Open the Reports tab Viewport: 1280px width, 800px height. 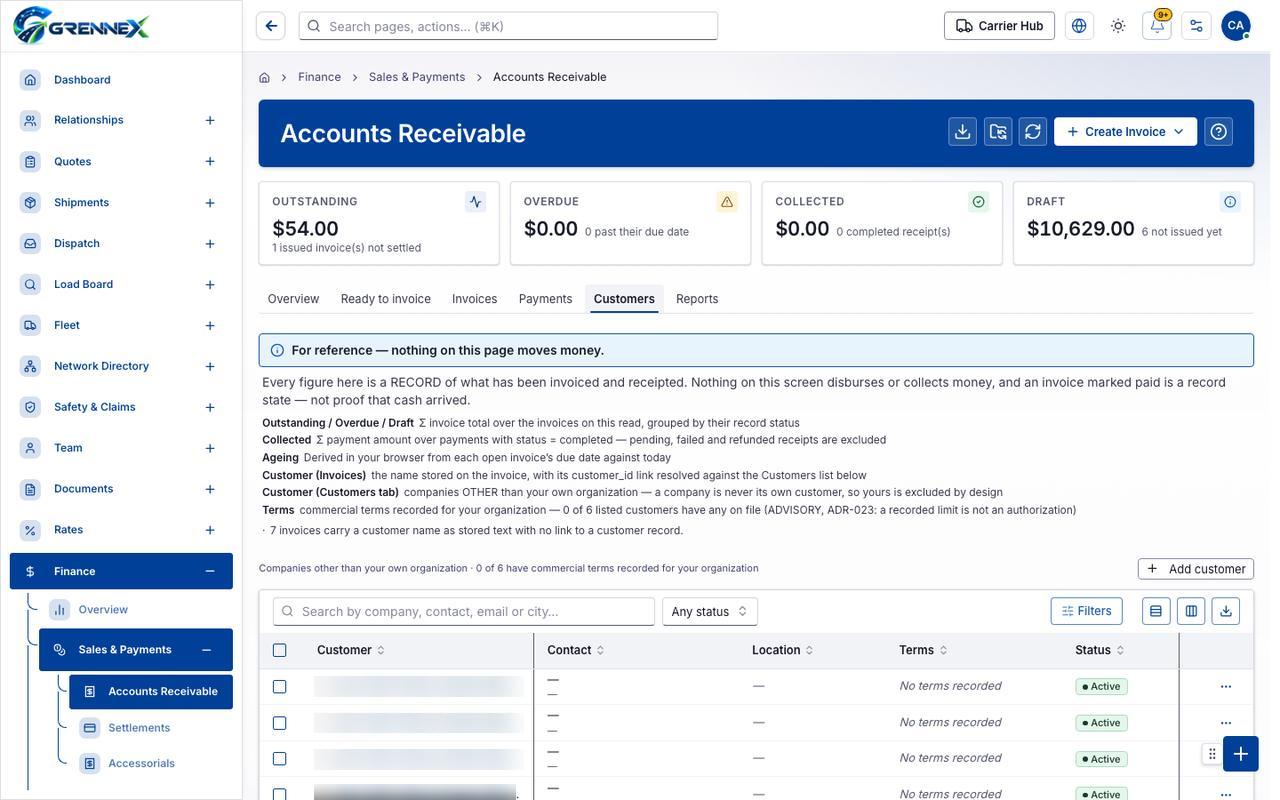pos(697,299)
